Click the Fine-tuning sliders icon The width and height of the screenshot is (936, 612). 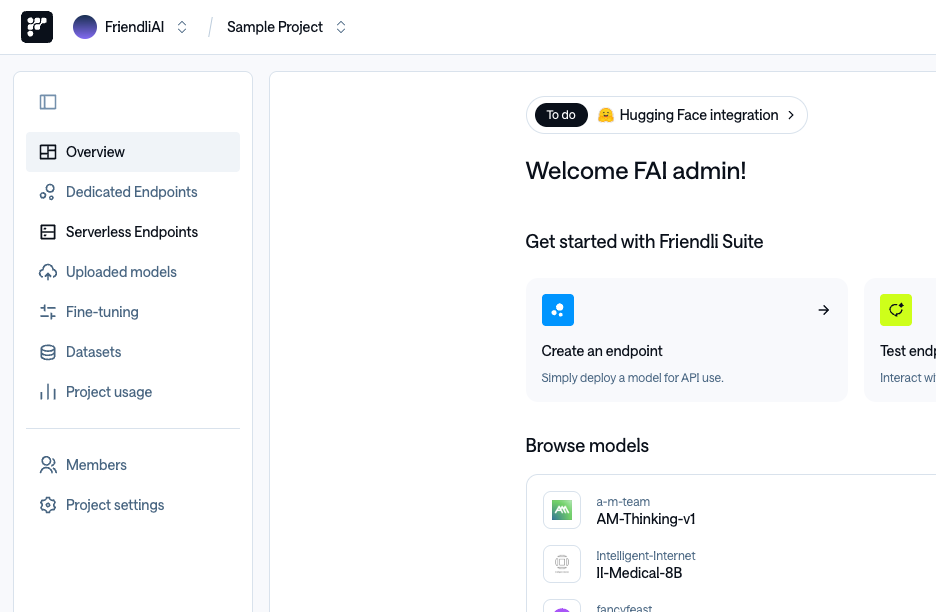[x=48, y=312]
